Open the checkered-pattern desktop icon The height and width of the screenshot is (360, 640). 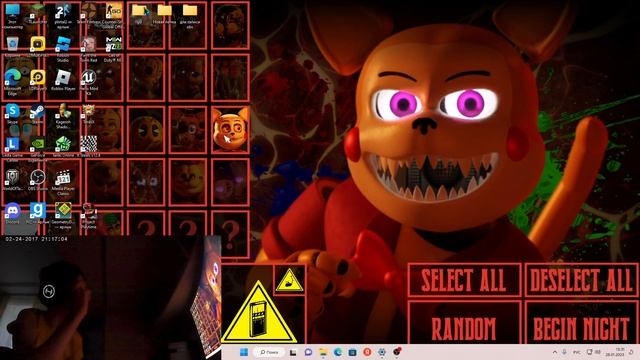(x=89, y=146)
